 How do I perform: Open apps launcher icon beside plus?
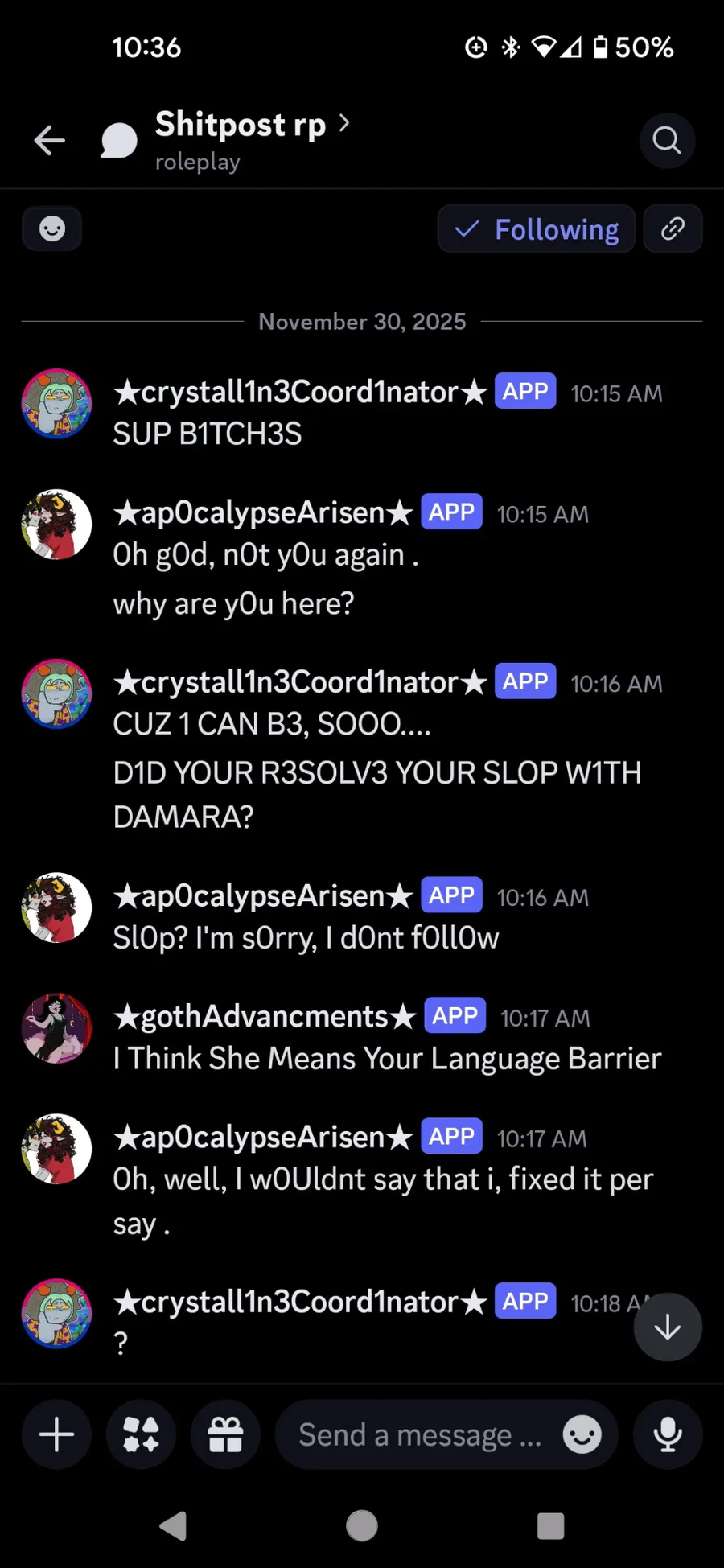click(x=142, y=1434)
